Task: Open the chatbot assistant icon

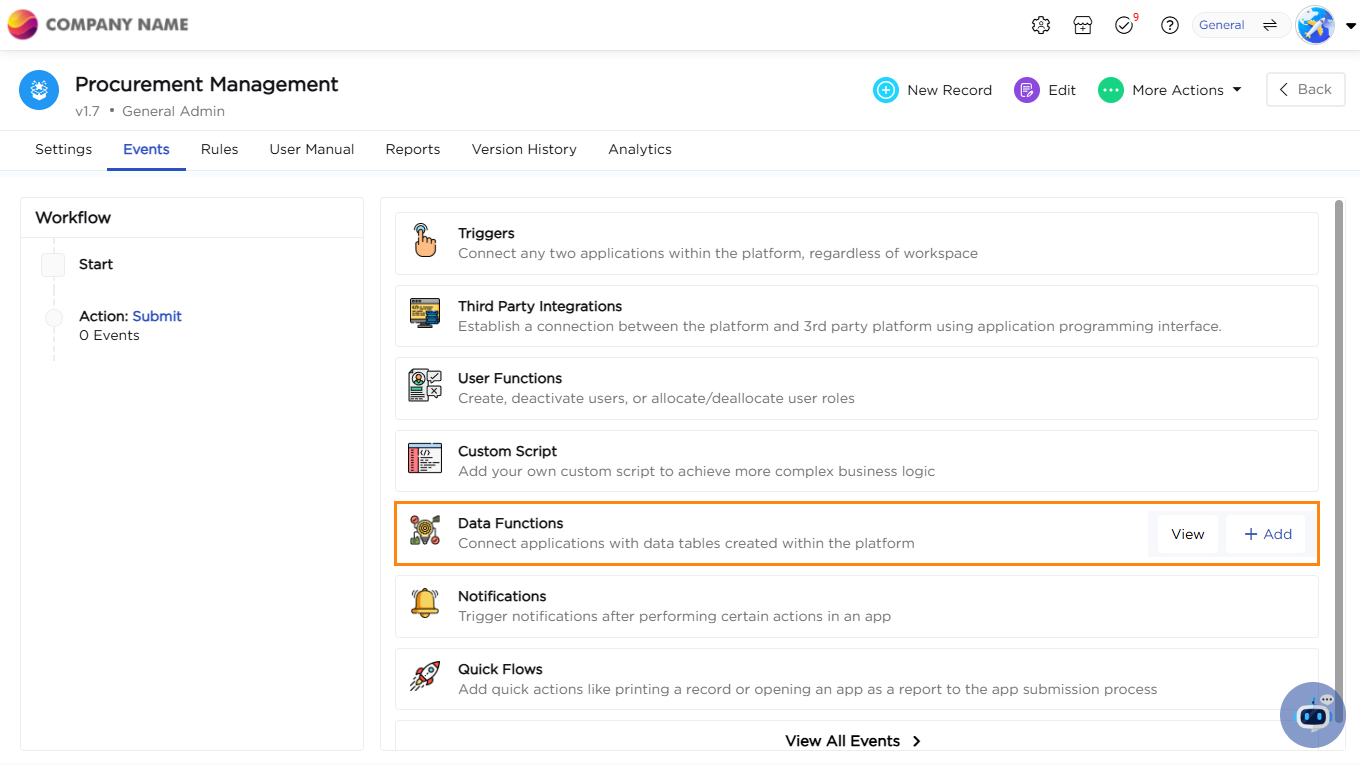Action: pyautogui.click(x=1312, y=715)
